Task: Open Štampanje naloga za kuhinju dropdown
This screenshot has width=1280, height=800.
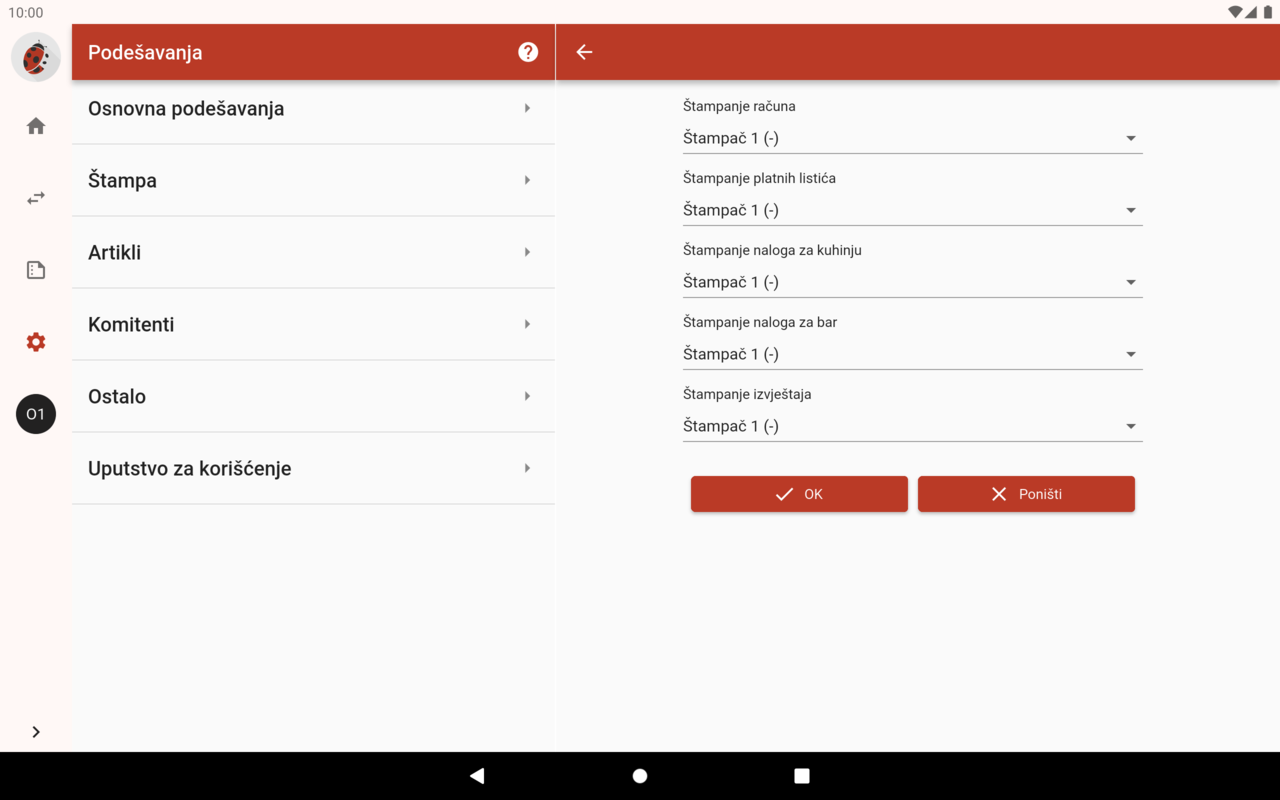Action: [912, 282]
